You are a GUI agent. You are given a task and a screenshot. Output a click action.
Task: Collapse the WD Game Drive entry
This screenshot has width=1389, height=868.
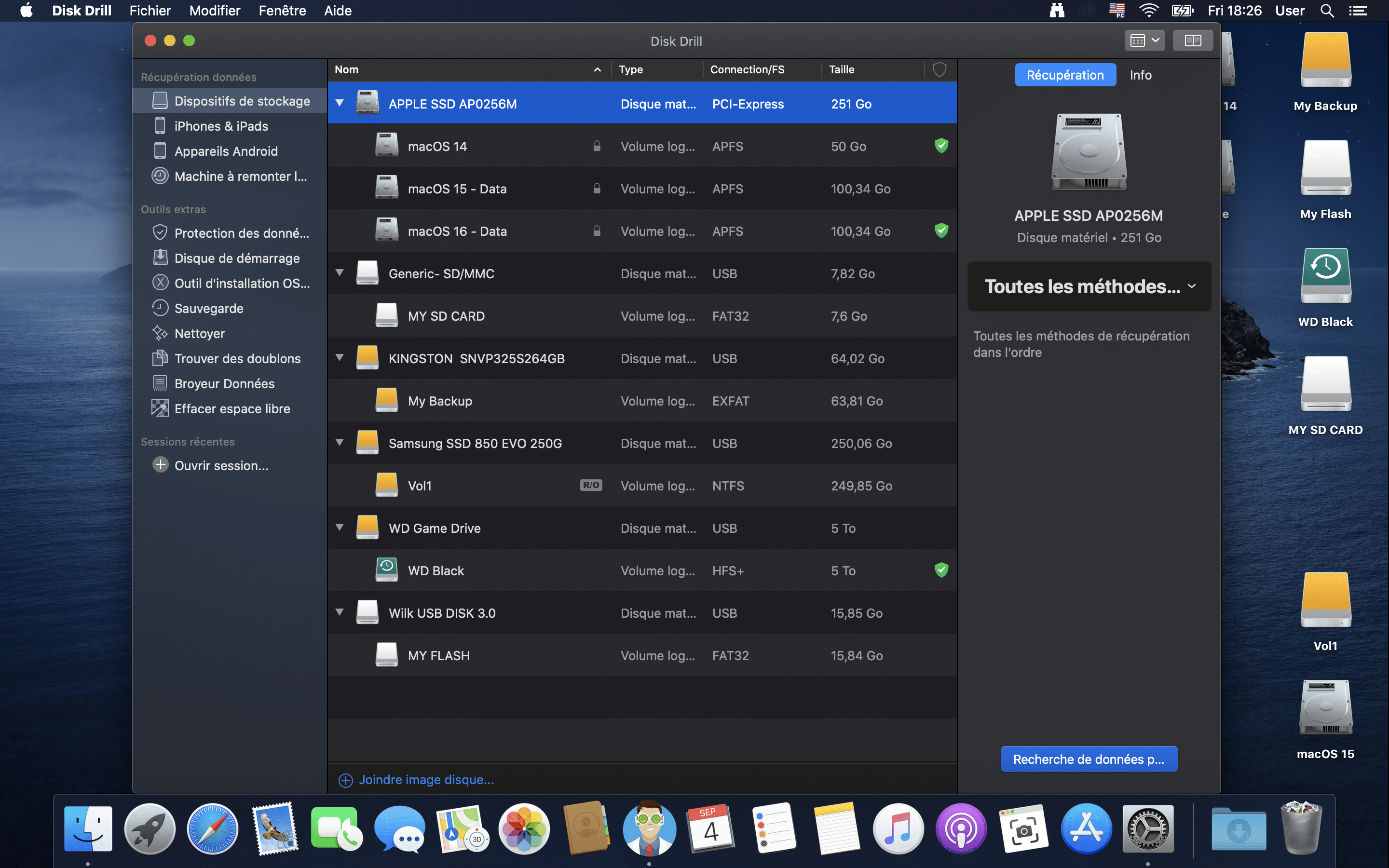(340, 528)
